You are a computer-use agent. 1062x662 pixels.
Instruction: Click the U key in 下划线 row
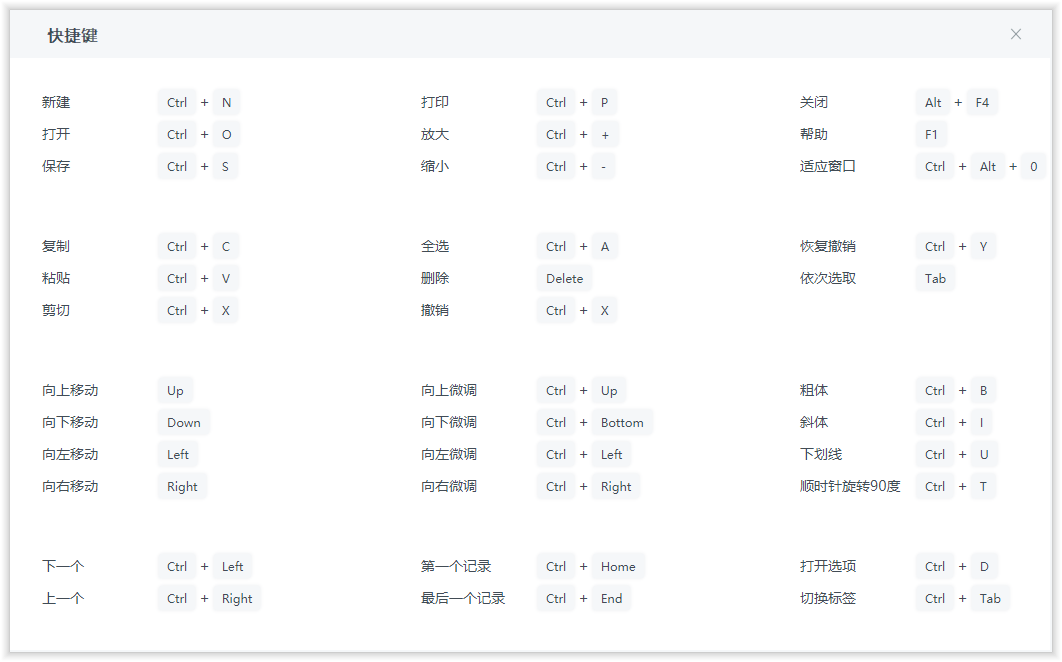click(984, 454)
